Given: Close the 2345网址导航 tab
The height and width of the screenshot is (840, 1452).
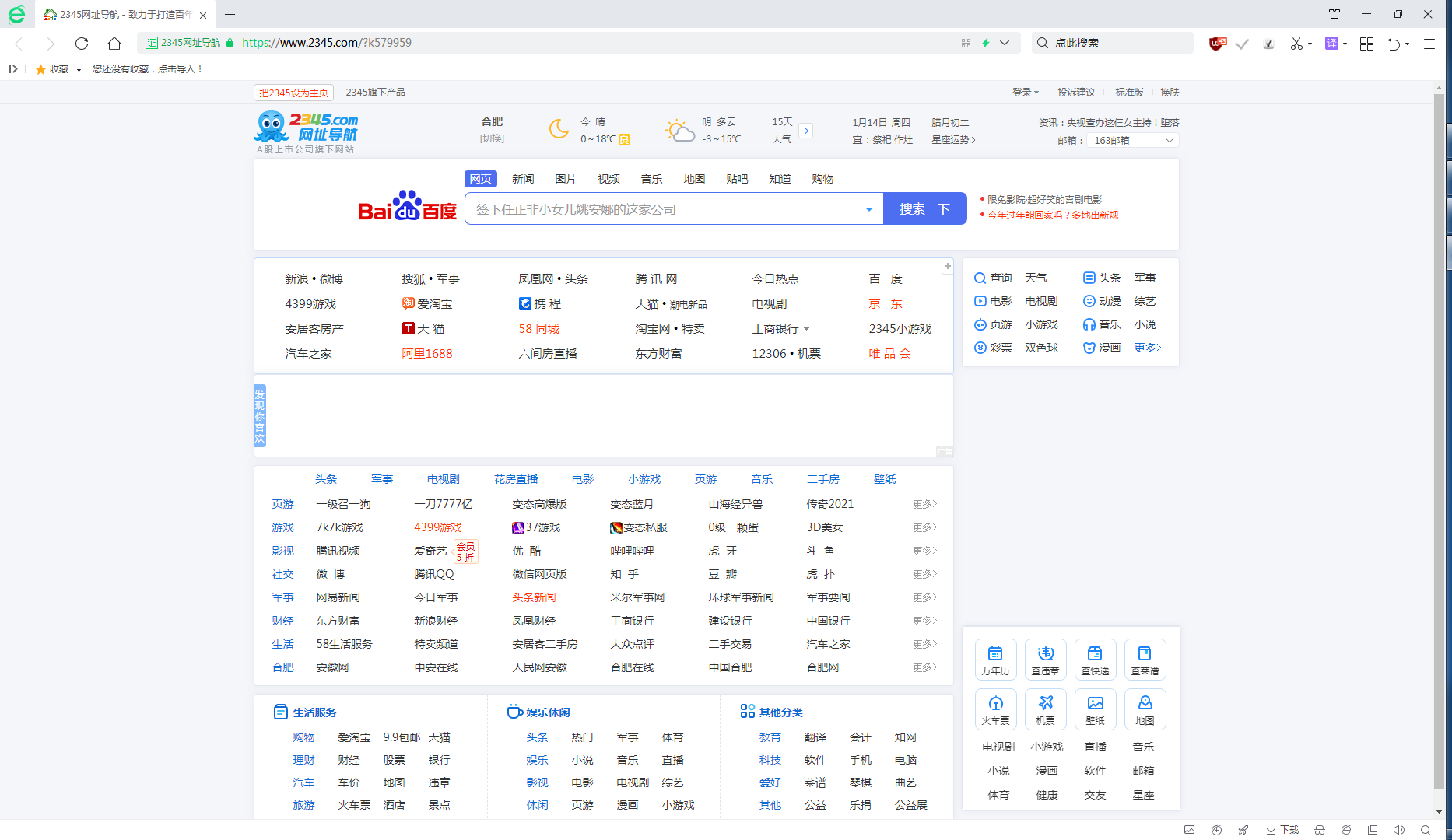Looking at the screenshot, I should [x=203, y=15].
